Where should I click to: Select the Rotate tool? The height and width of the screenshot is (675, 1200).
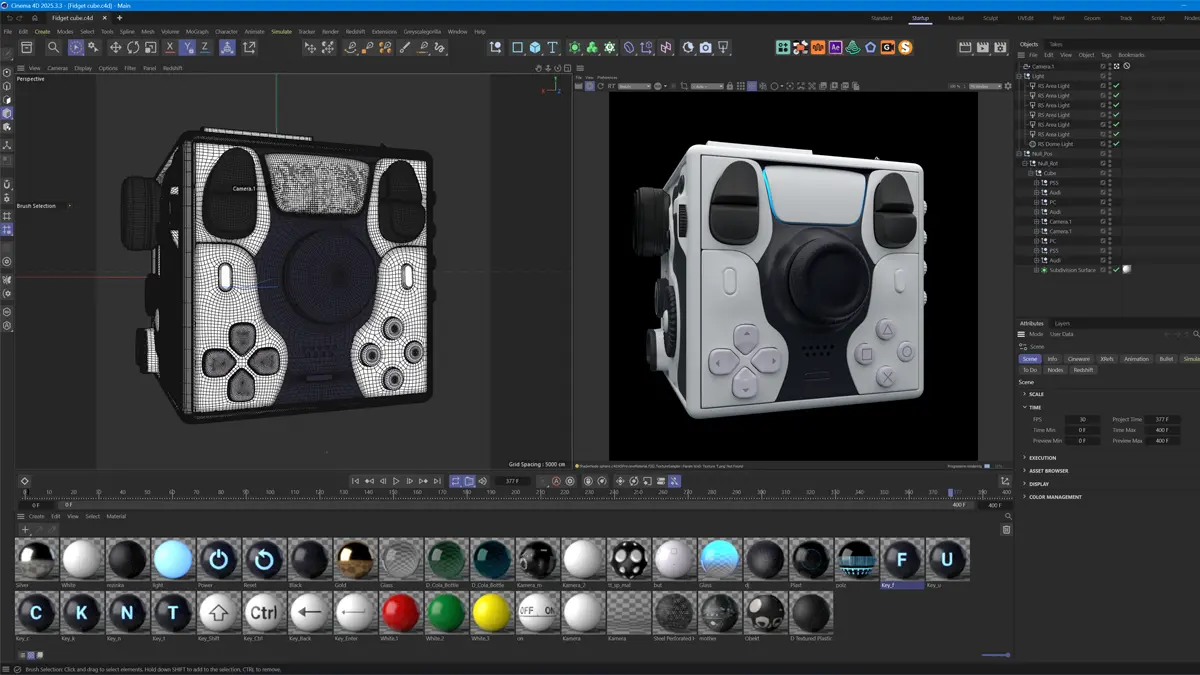click(133, 47)
